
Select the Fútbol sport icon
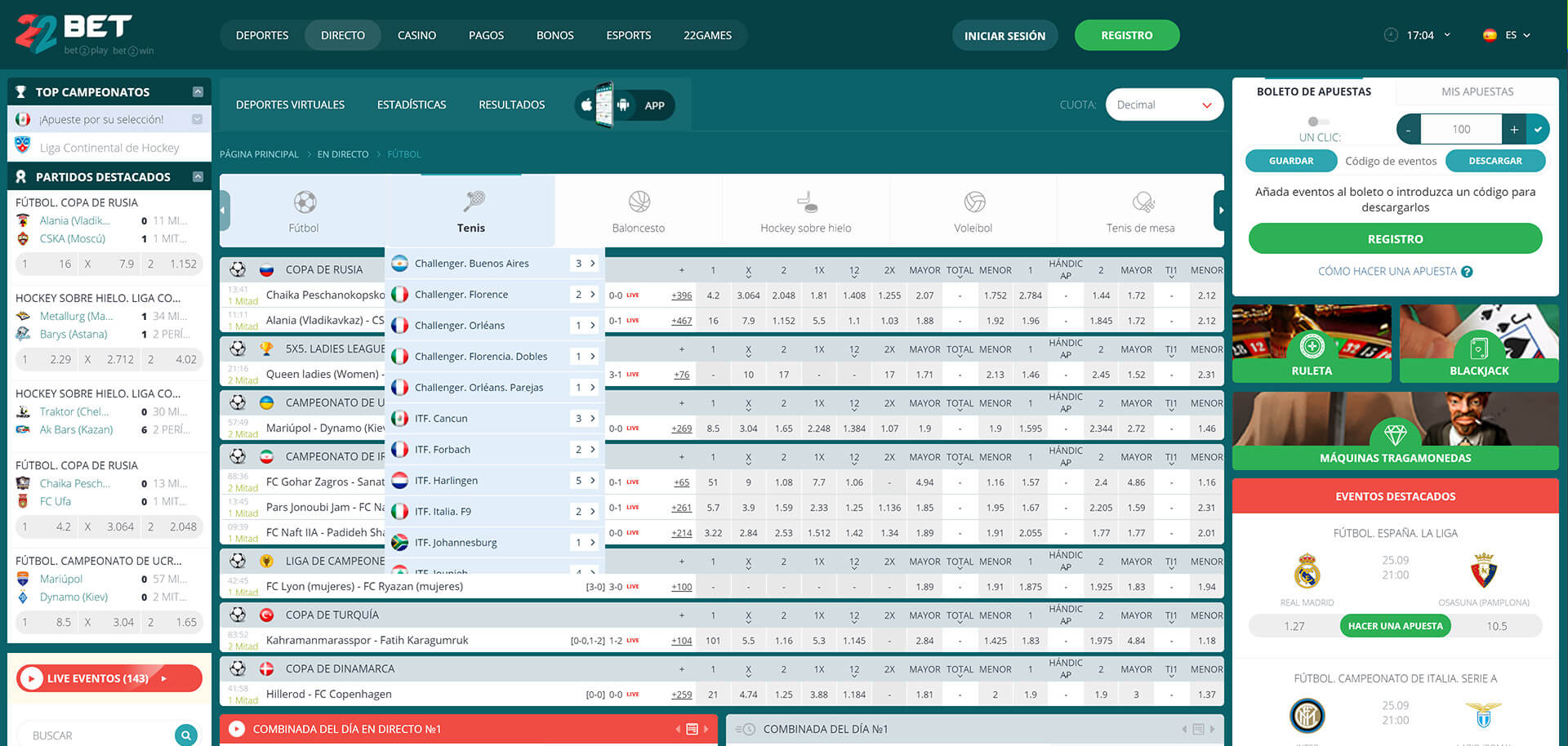click(x=305, y=202)
